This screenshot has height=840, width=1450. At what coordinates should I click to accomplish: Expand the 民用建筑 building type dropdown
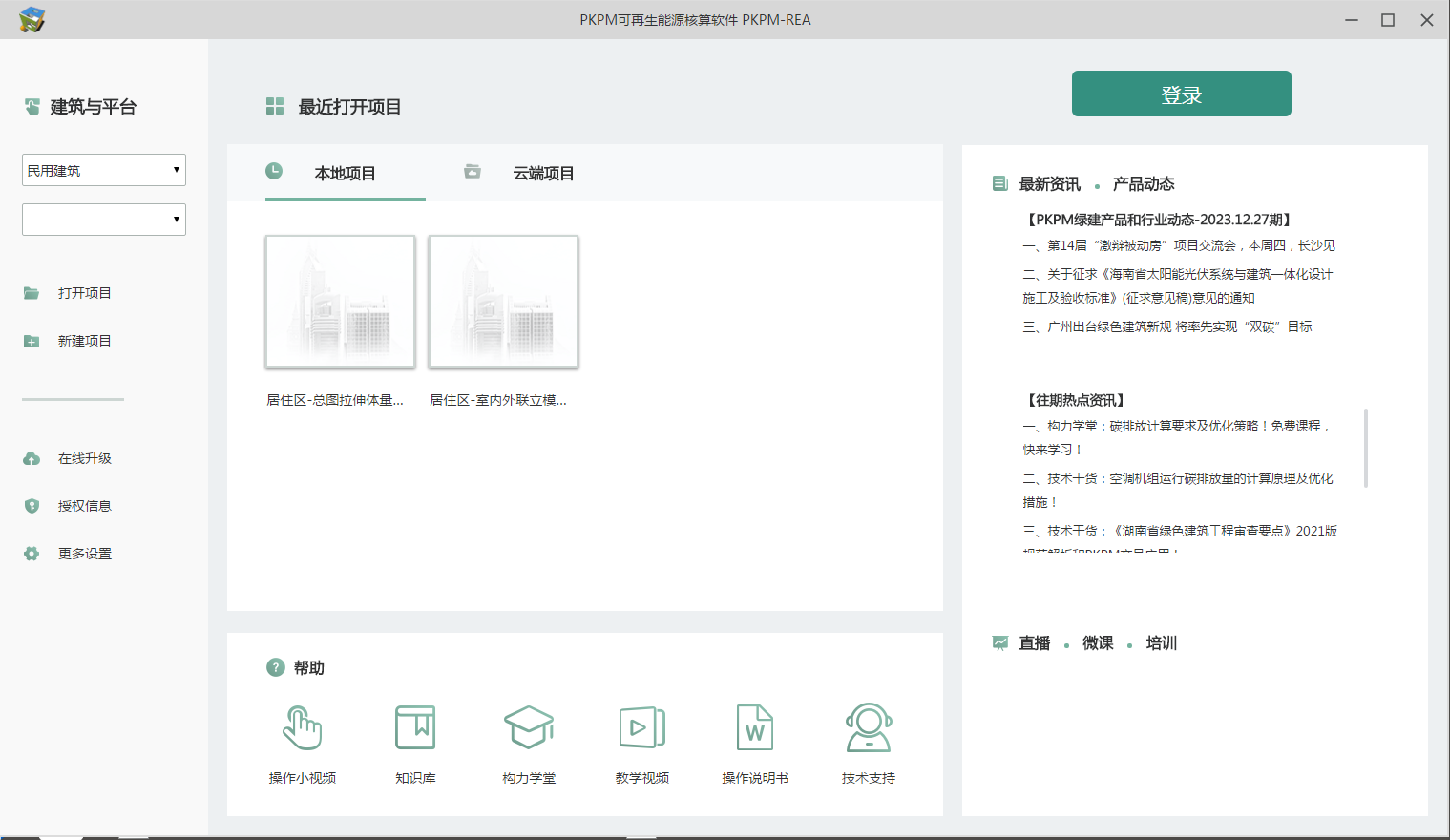(x=103, y=170)
